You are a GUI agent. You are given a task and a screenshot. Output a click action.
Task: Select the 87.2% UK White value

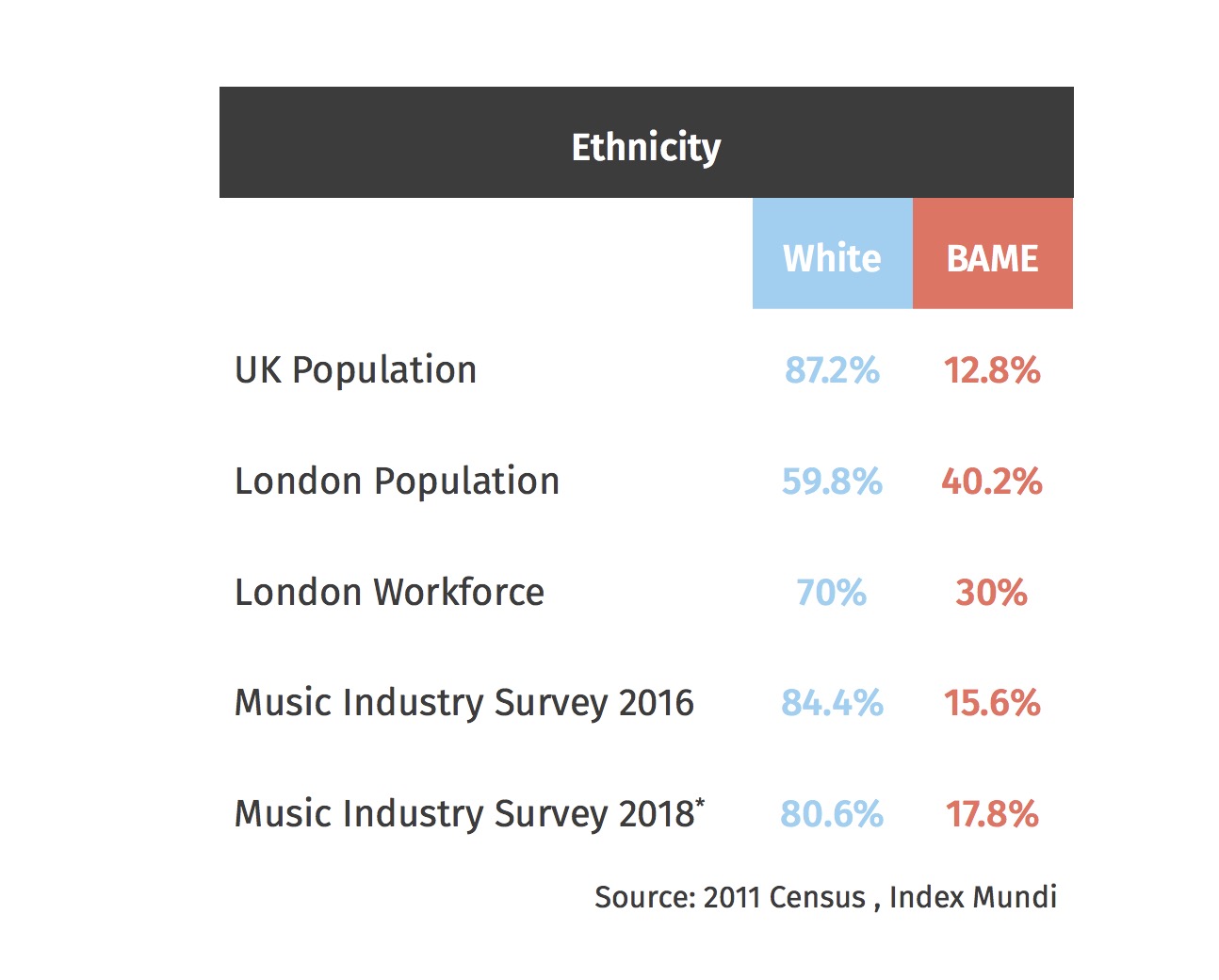pos(832,369)
